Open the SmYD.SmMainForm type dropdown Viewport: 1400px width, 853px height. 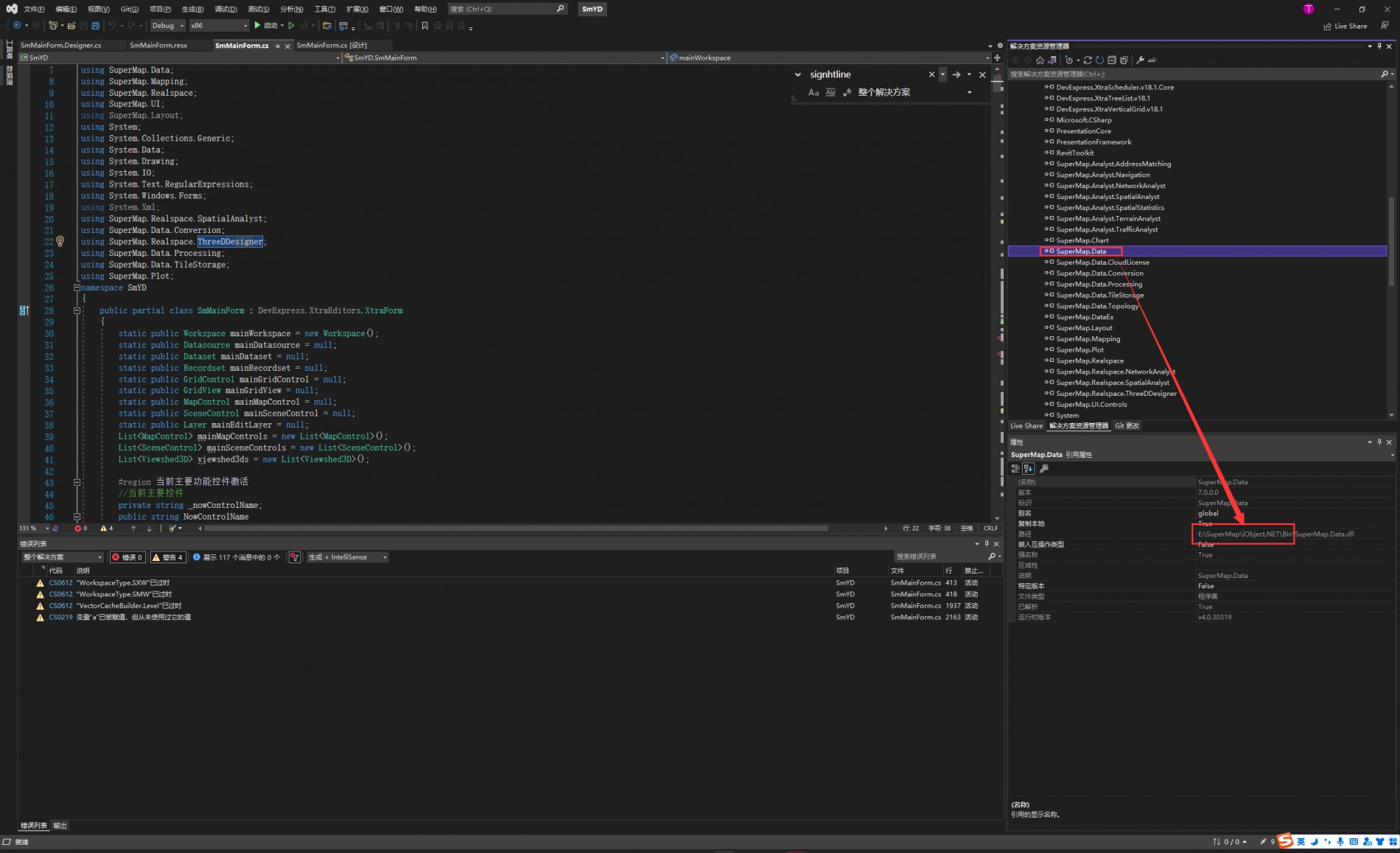pos(504,58)
